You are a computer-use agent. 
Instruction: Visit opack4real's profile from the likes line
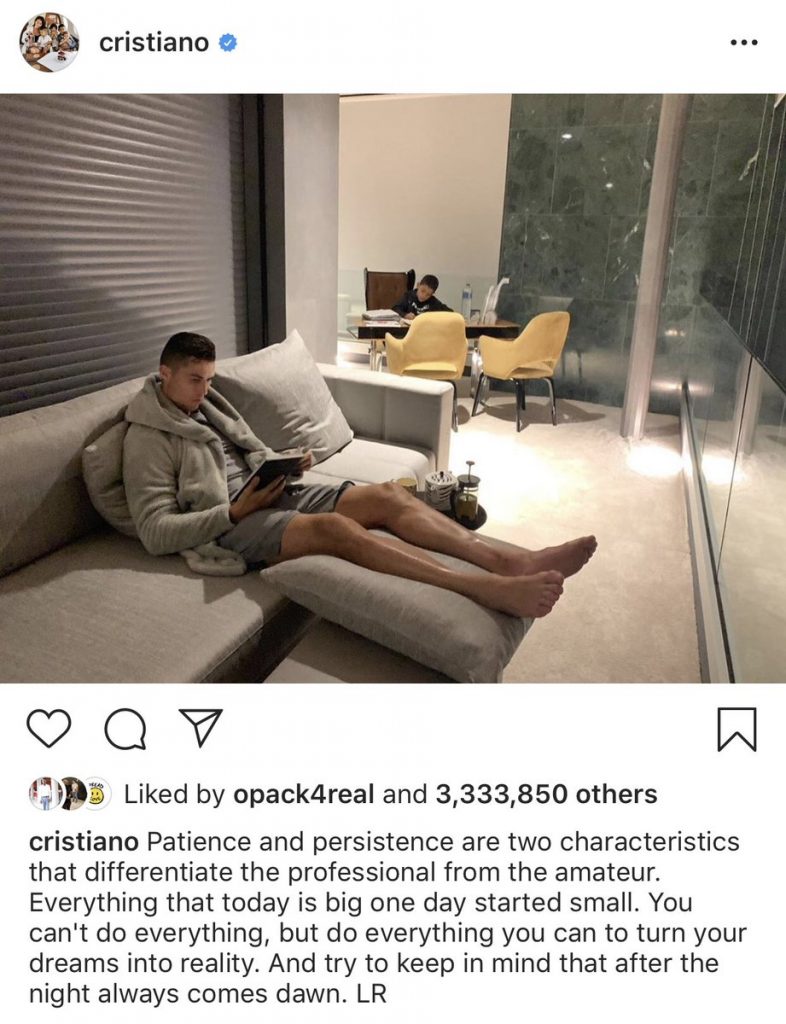point(304,795)
